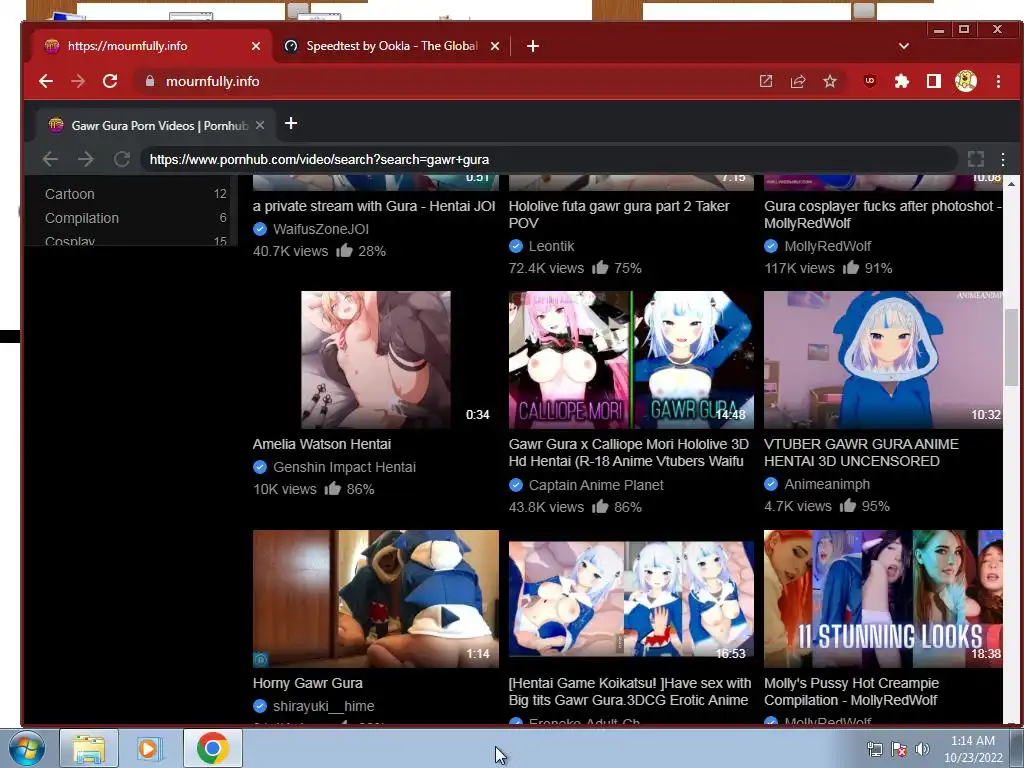Open the Action Center flag icon

(x=899, y=749)
